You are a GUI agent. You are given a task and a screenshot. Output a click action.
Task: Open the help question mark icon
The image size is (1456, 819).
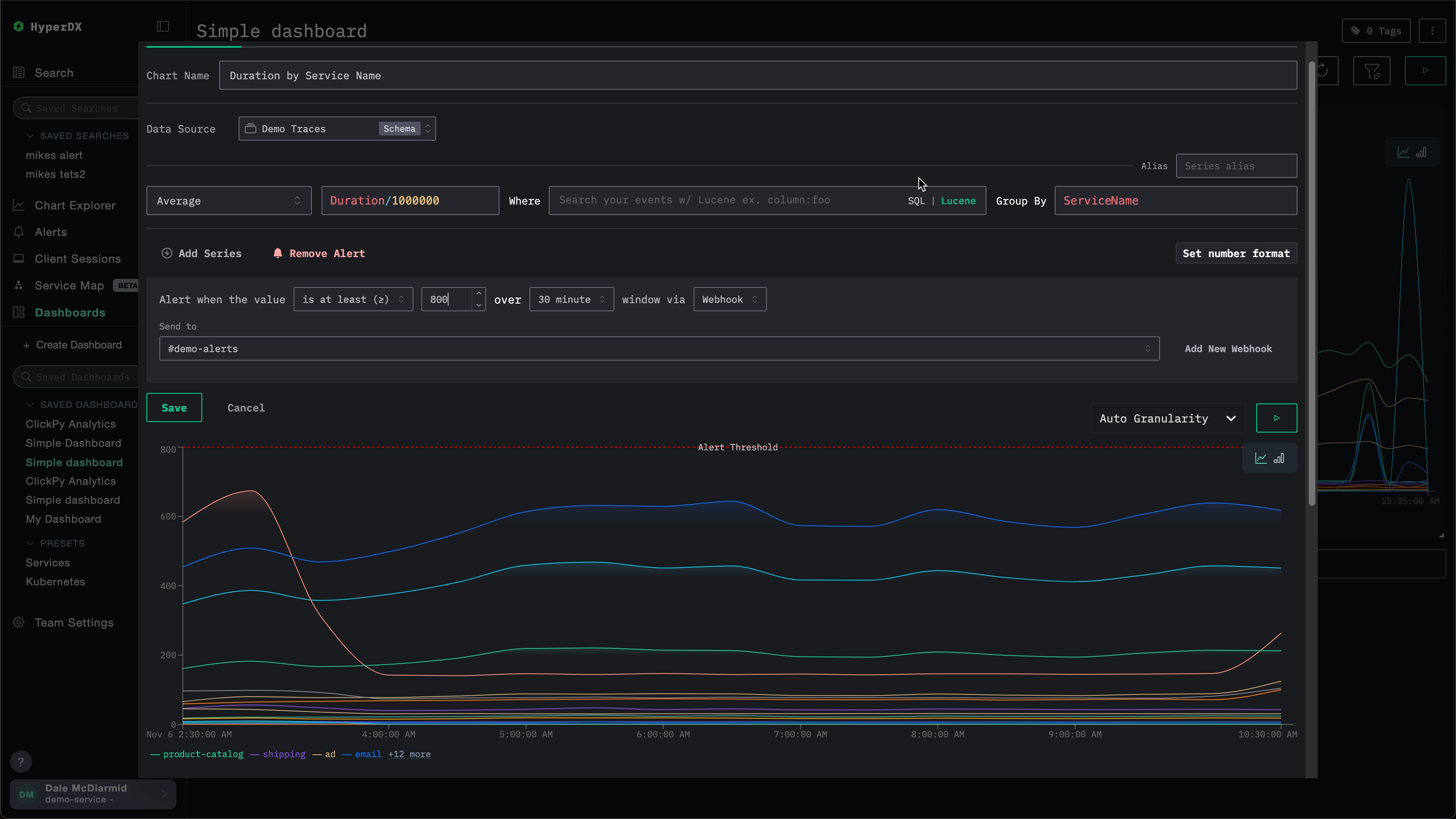[21, 761]
